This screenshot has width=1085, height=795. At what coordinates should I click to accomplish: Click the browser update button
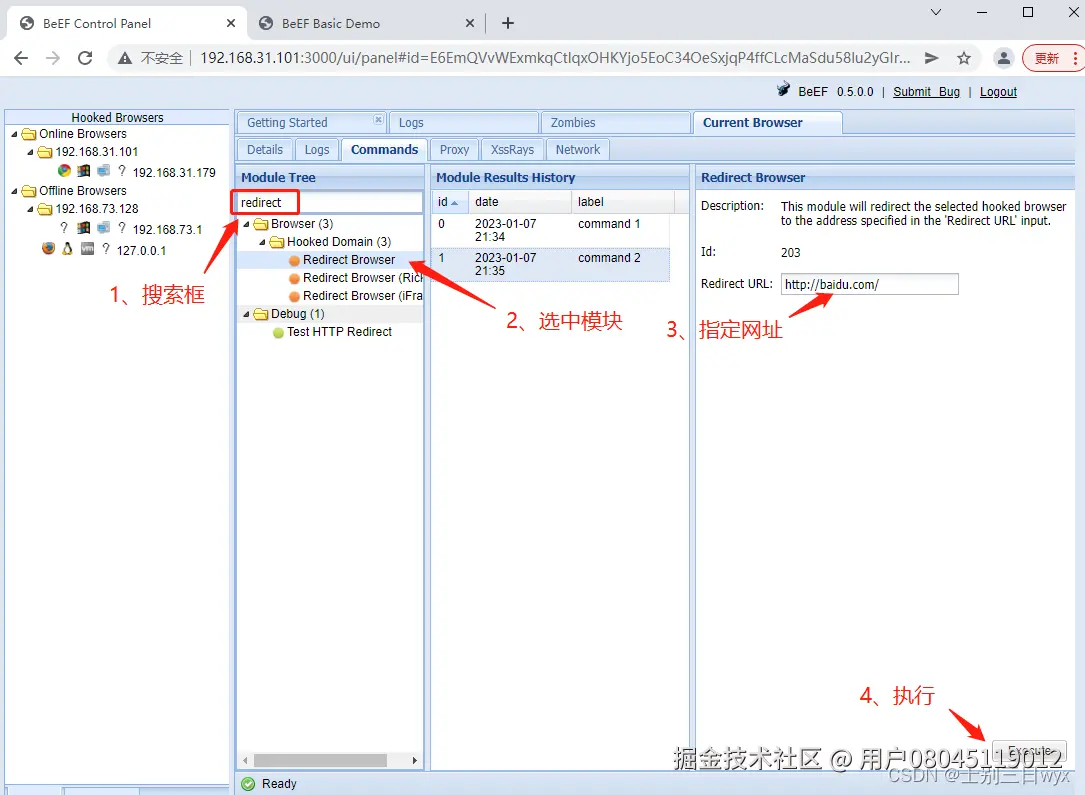(x=1052, y=58)
